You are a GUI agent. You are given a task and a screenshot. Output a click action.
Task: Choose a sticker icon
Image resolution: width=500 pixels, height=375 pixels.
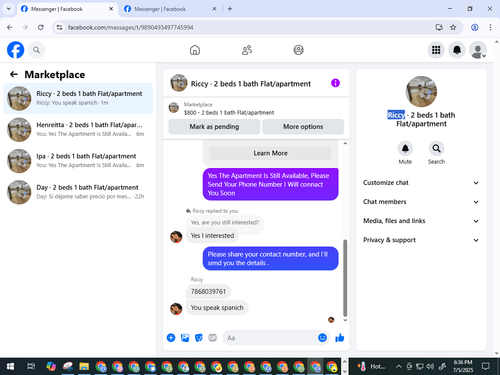point(199,338)
